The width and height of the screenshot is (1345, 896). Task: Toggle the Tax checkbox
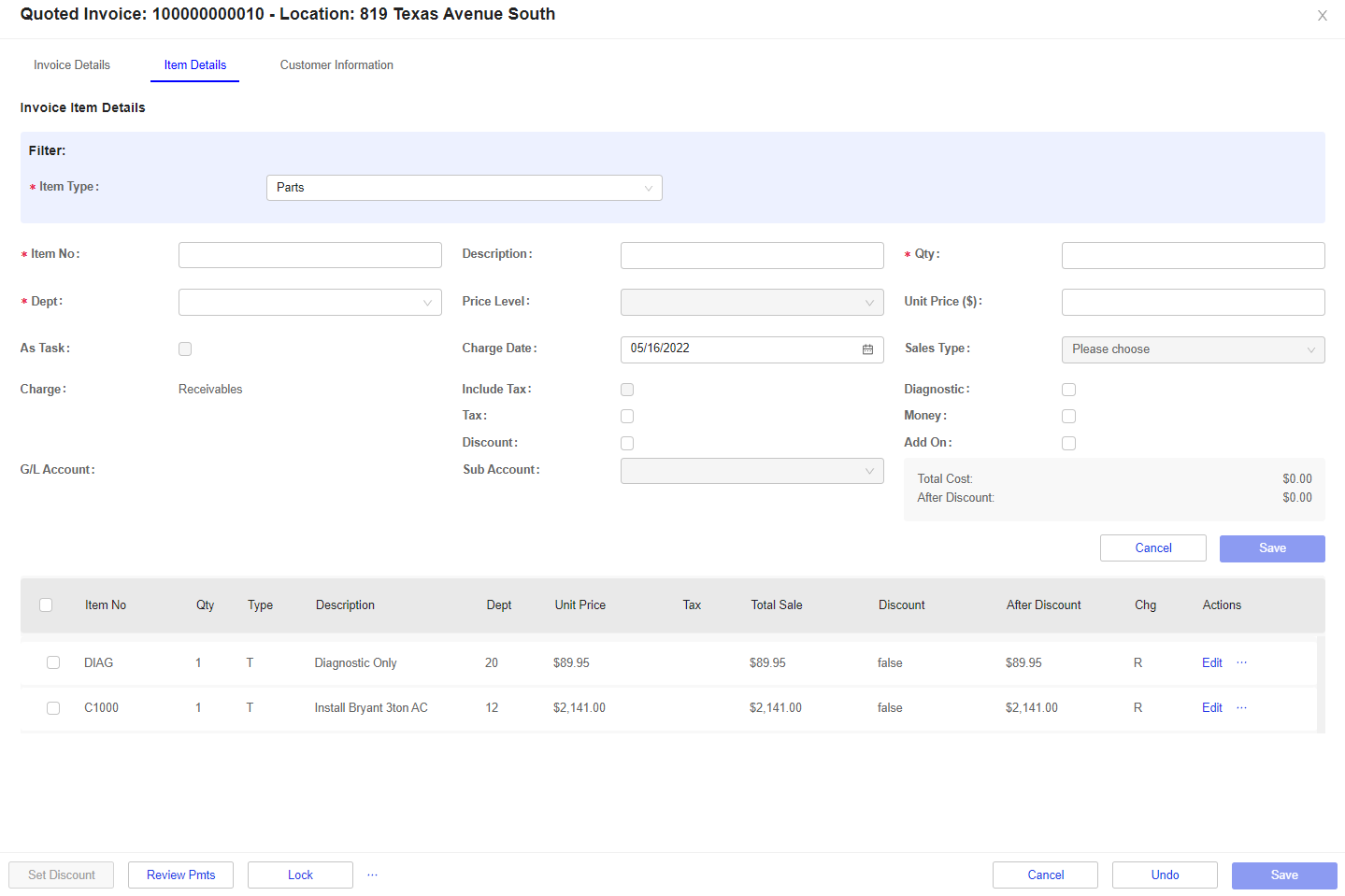pos(627,416)
